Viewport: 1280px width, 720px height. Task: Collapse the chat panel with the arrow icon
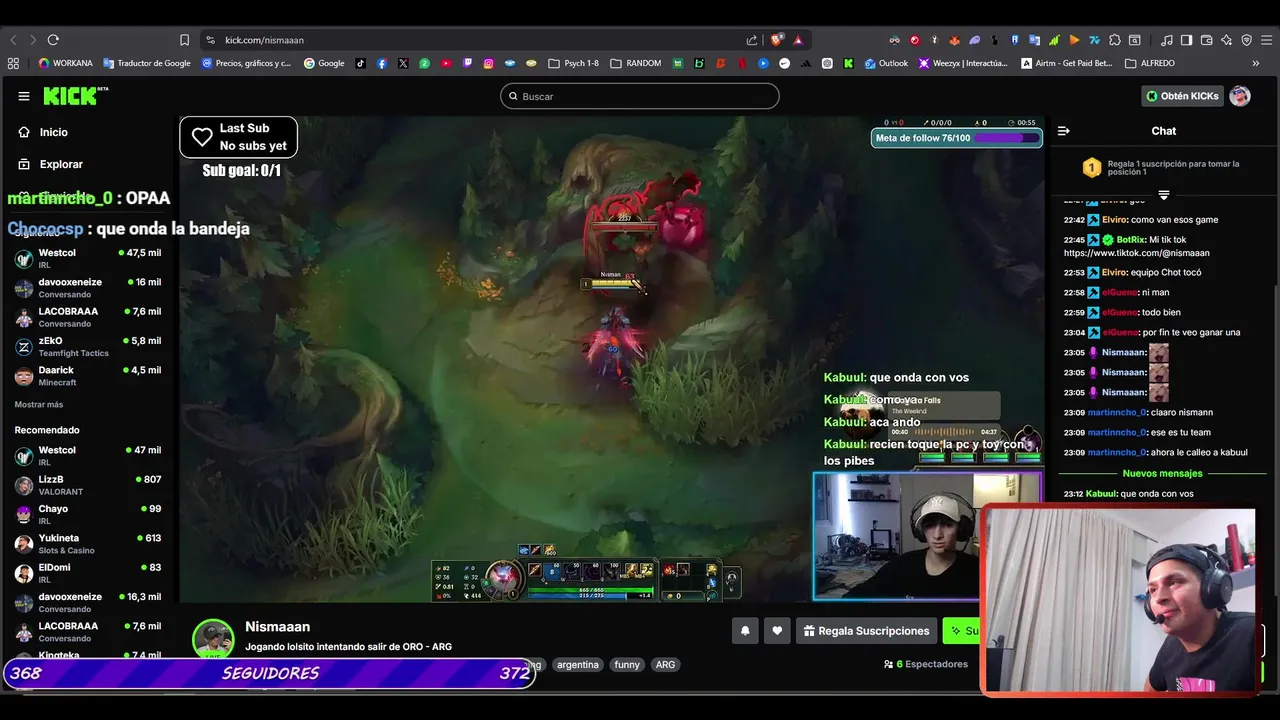click(x=1064, y=131)
